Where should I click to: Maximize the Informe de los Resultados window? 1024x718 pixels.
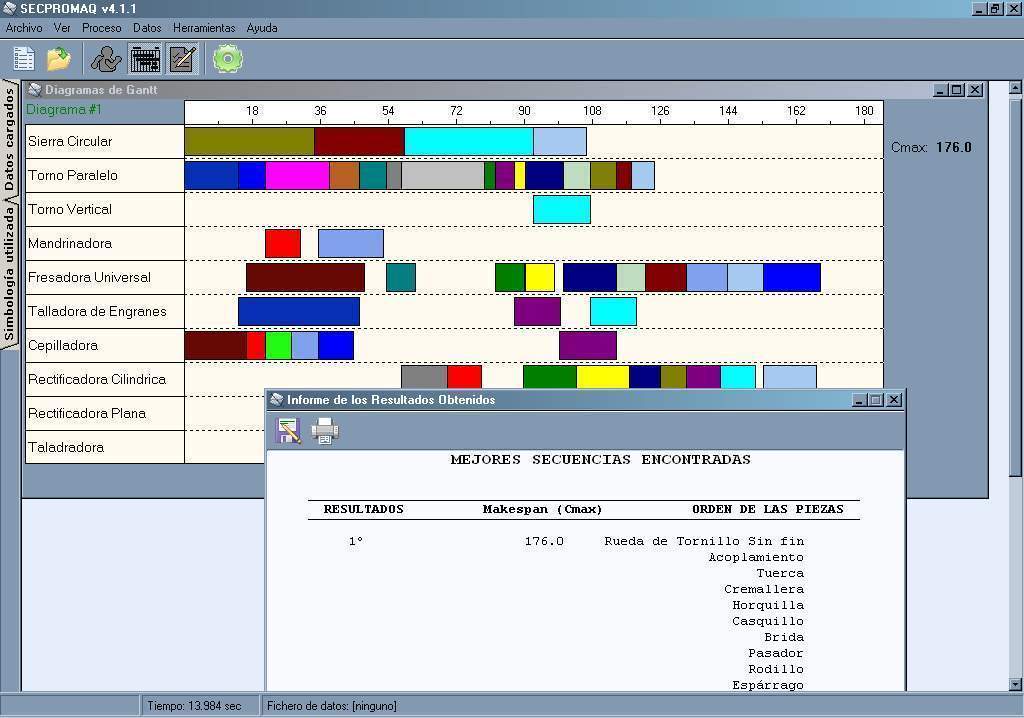tap(876, 400)
